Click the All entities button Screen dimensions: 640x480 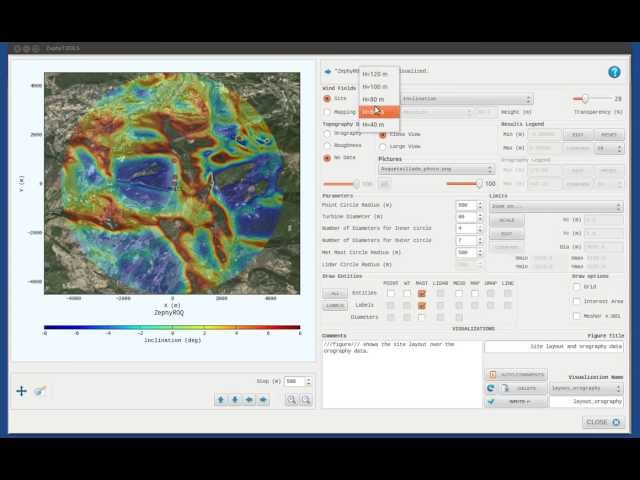(x=335, y=293)
